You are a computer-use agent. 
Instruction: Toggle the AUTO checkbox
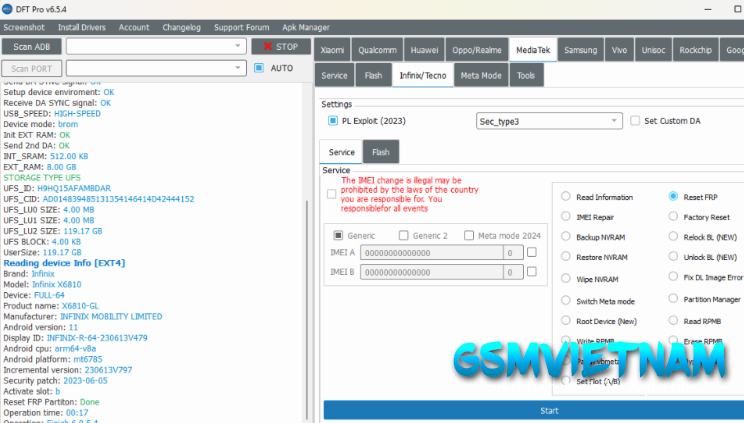click(259, 68)
